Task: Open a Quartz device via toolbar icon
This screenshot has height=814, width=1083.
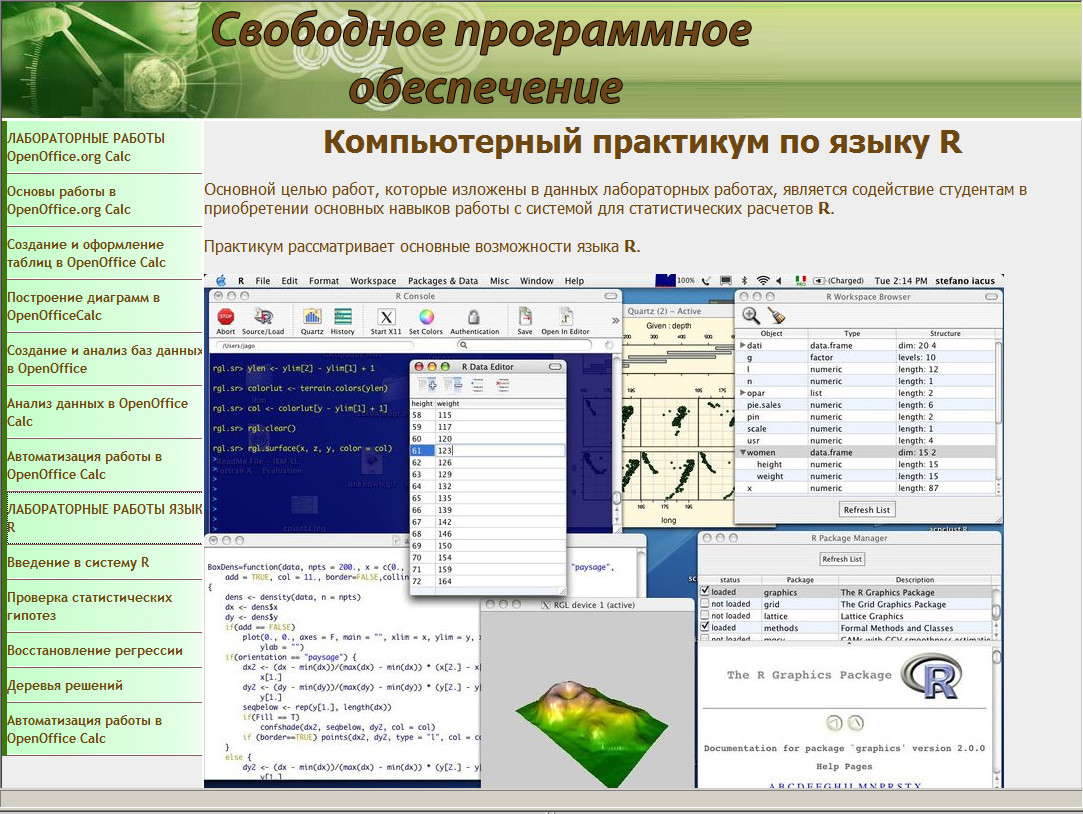Action: click(312, 317)
